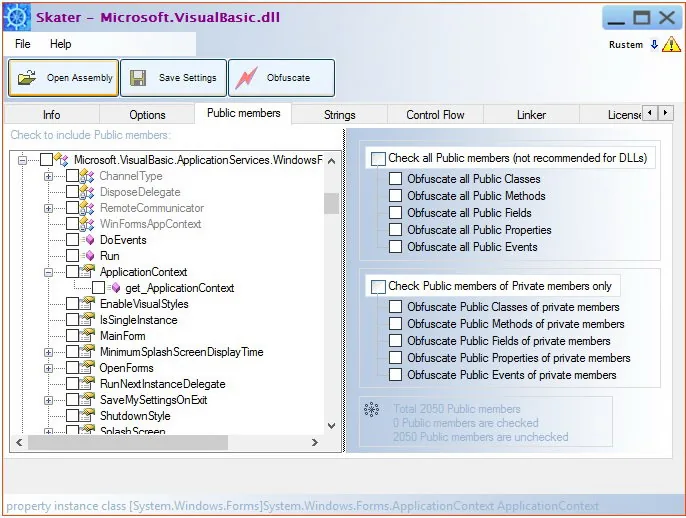Switch to the Control Flow tab
Viewport: 686px width, 518px height.
(435, 115)
